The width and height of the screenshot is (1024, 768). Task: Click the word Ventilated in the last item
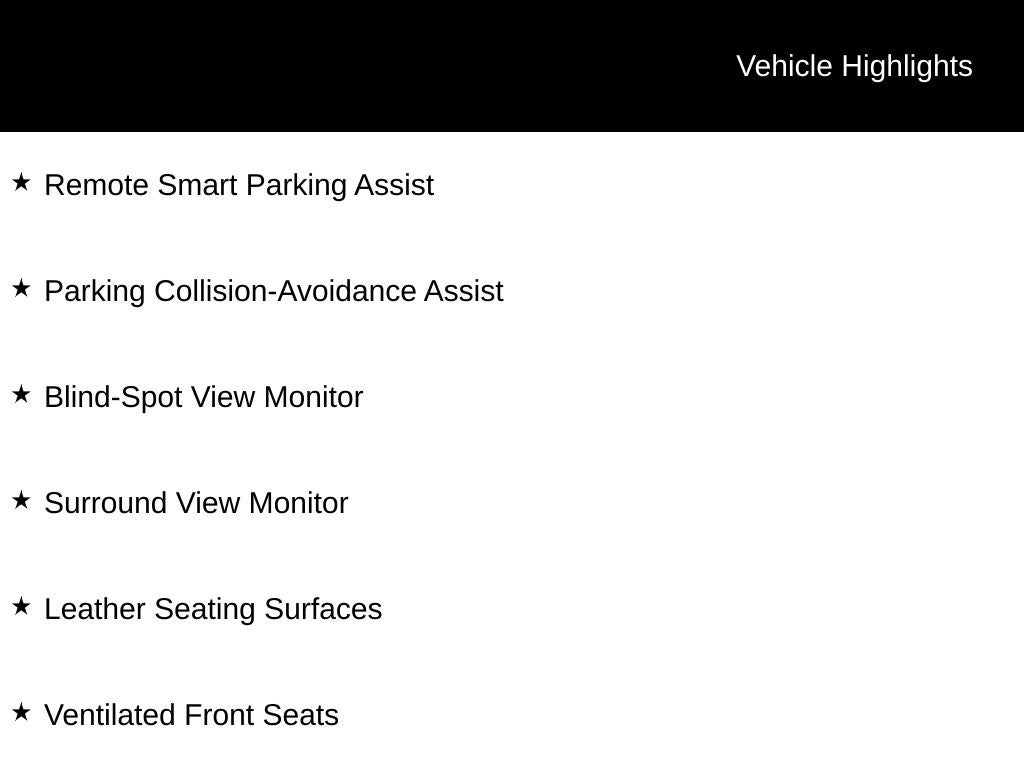[x=110, y=715]
